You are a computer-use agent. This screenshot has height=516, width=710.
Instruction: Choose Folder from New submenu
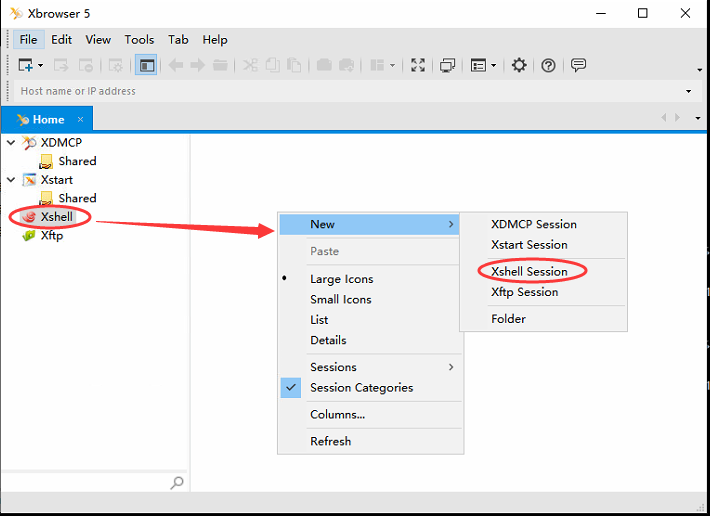[x=508, y=319]
